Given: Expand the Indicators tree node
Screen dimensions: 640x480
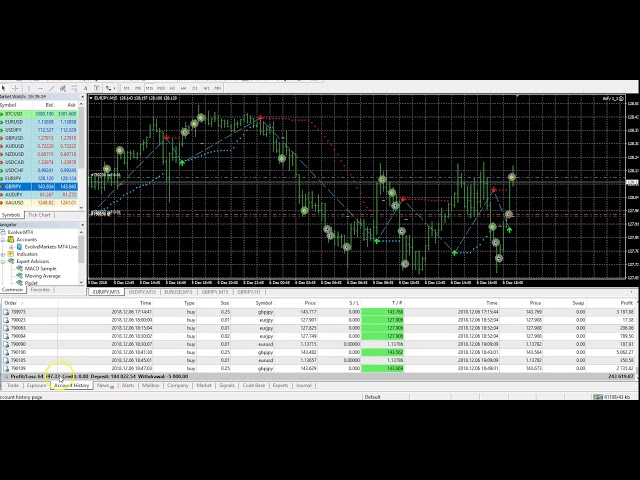Looking at the screenshot, I should (x=4, y=254).
